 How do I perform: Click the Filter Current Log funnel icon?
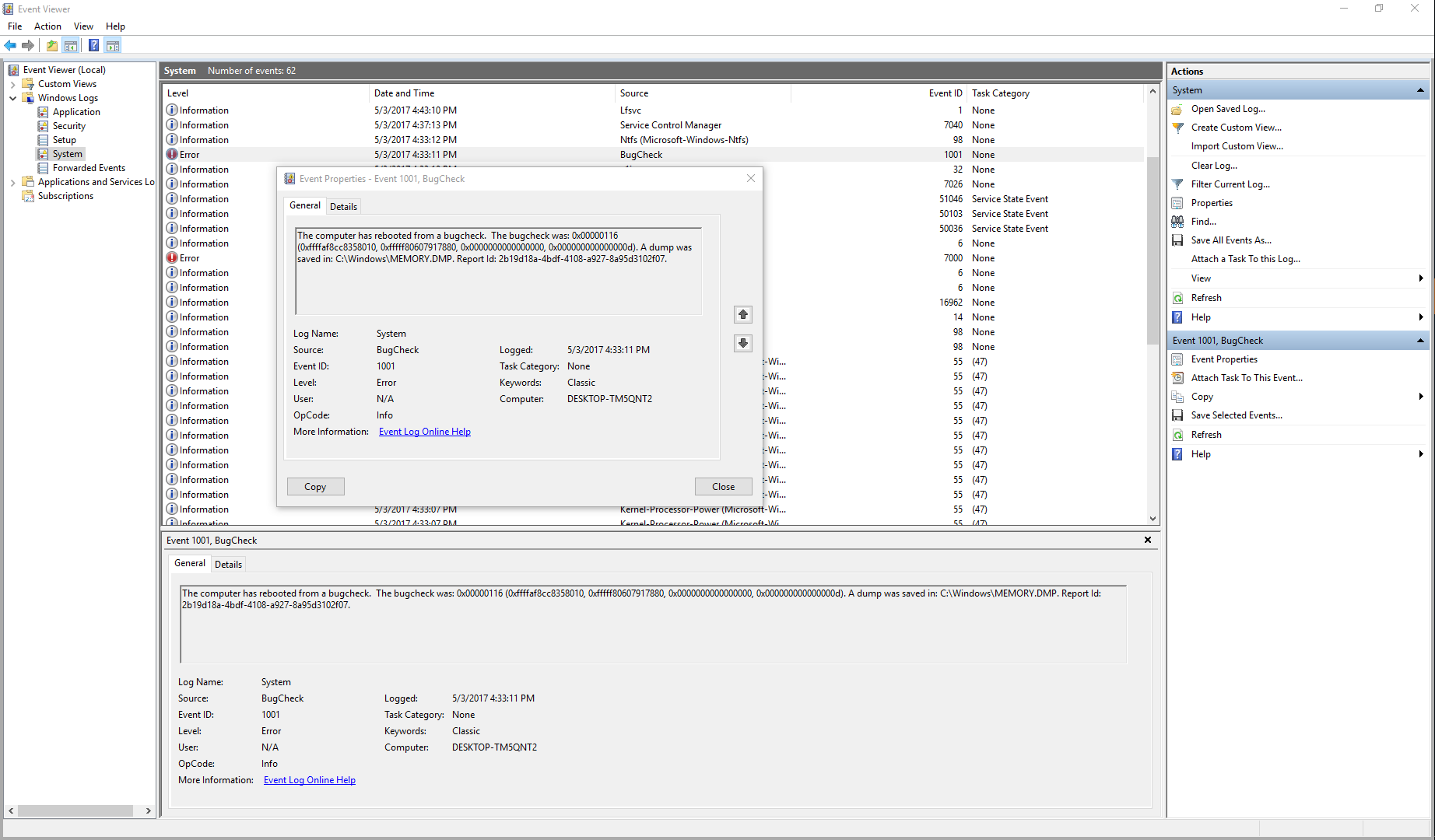(1177, 184)
